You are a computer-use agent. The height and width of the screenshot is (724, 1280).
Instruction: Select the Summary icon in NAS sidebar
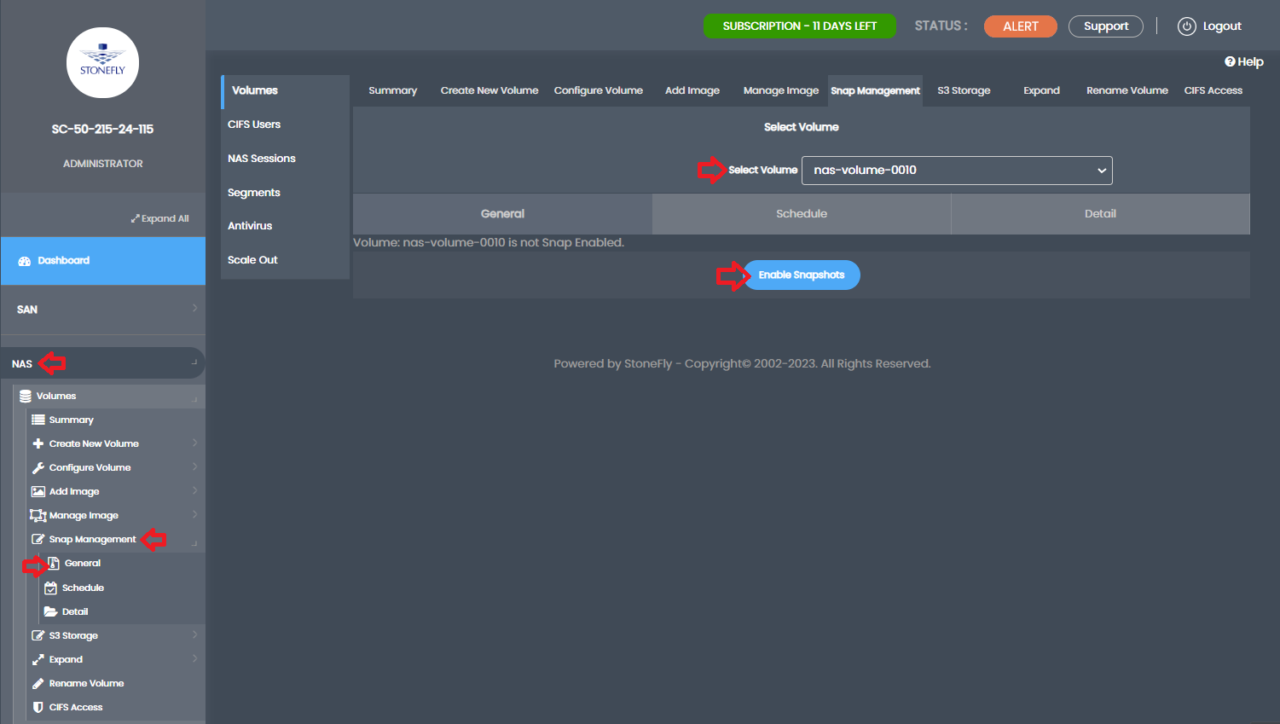[38, 419]
